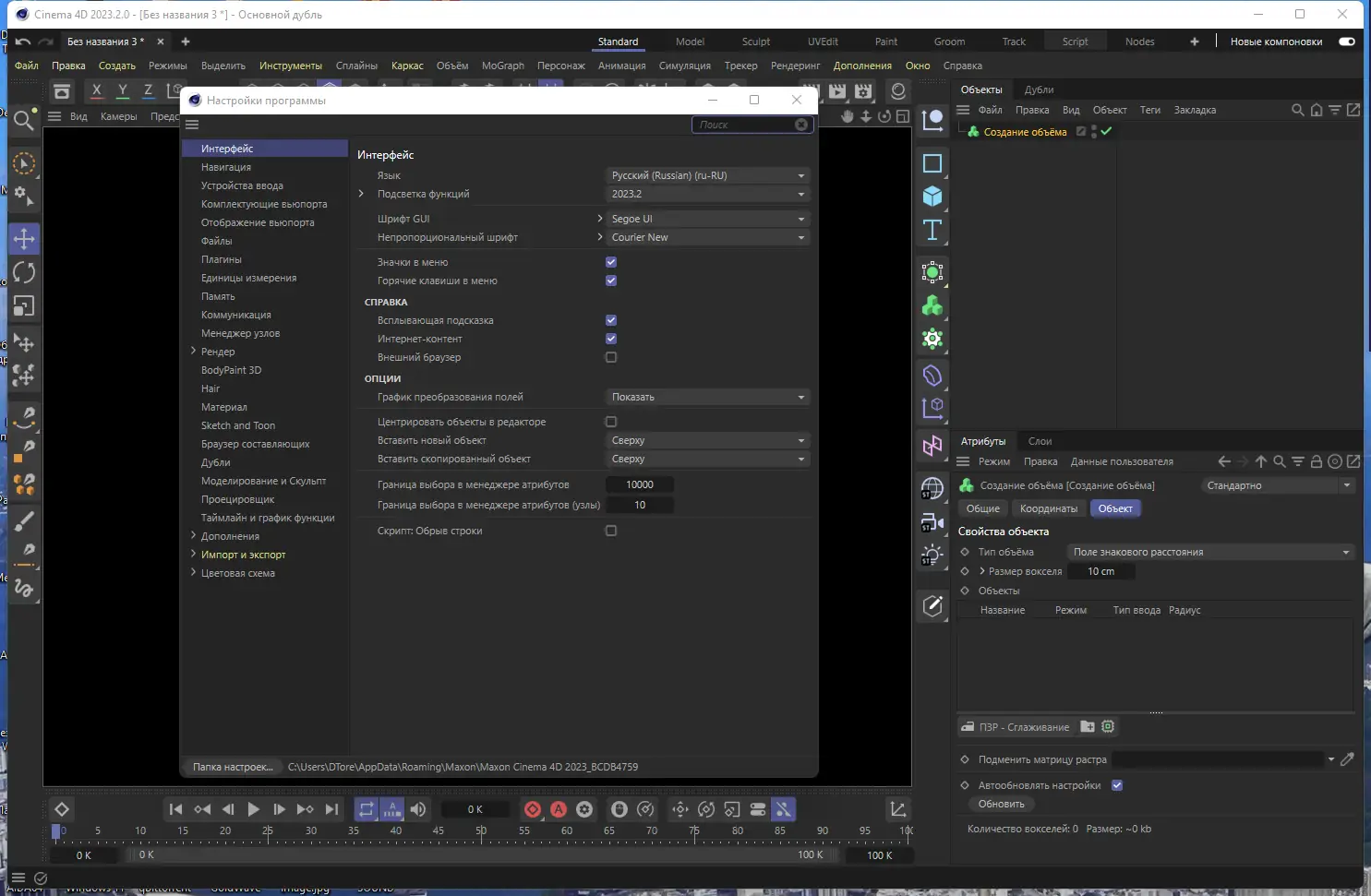Select 'Единицы измерения' preferences category
The height and width of the screenshot is (896, 1371).
coord(249,278)
